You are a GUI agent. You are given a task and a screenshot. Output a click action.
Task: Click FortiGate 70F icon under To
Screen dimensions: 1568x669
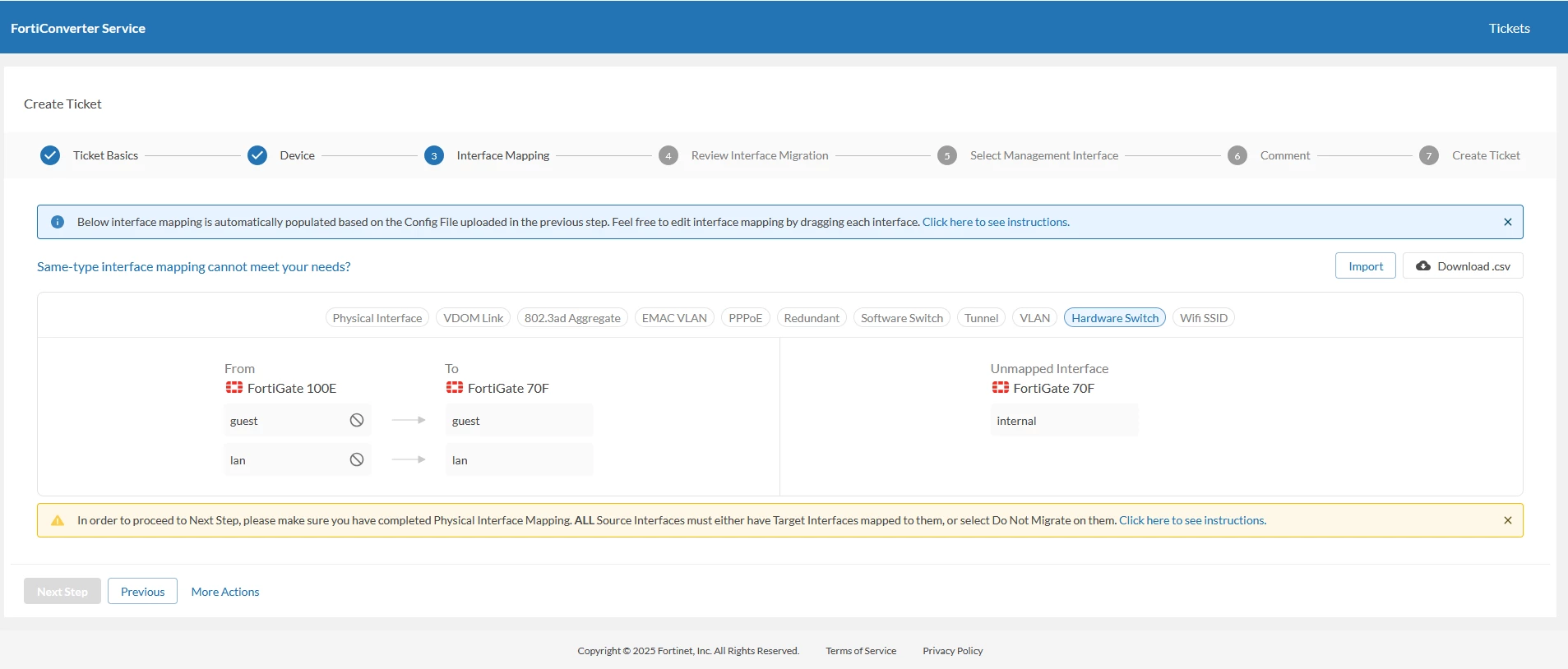point(455,387)
